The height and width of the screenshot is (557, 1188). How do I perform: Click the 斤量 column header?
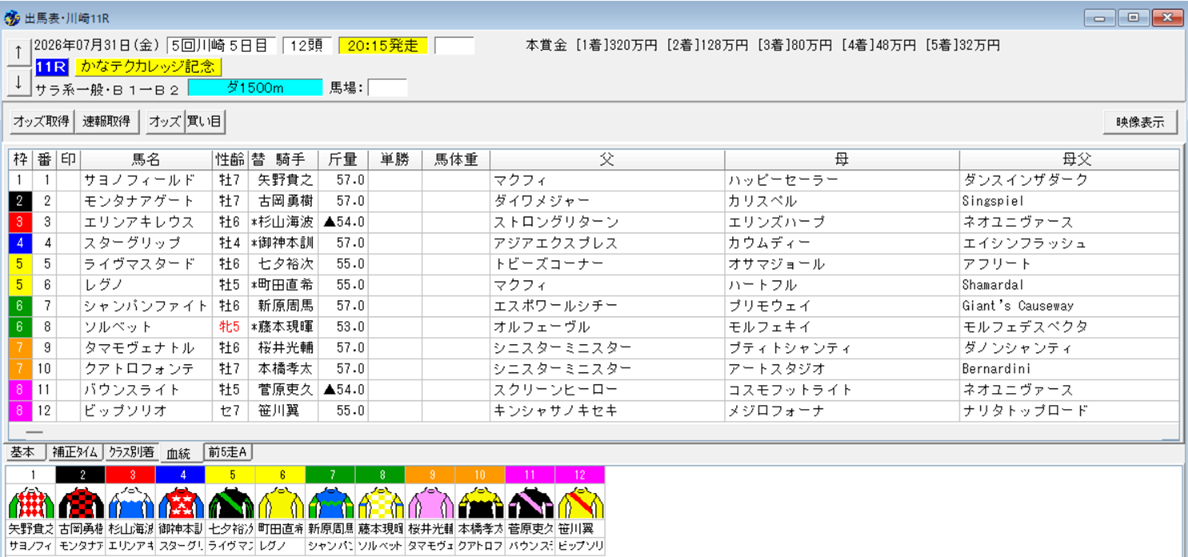click(x=342, y=159)
